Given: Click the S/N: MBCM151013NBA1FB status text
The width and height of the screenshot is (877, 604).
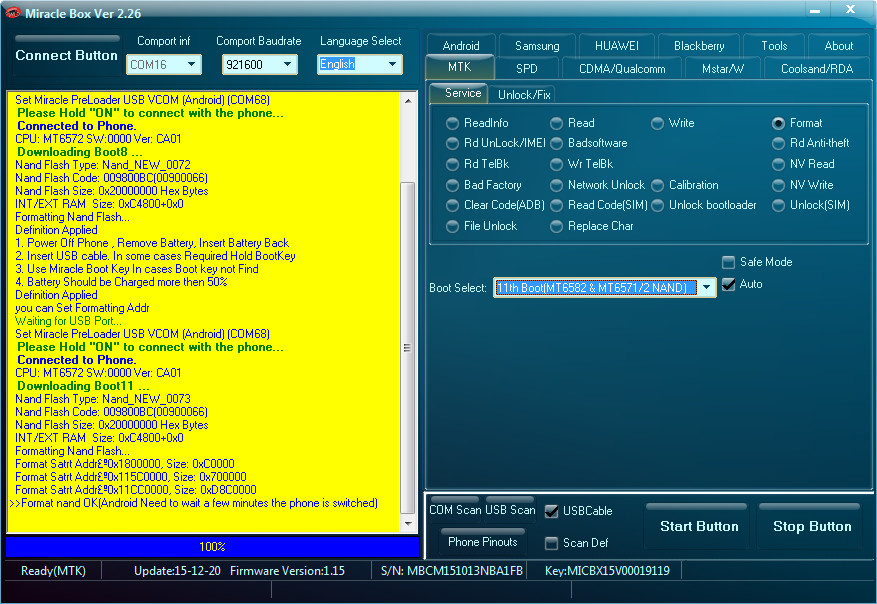Looking at the screenshot, I should (451, 570).
